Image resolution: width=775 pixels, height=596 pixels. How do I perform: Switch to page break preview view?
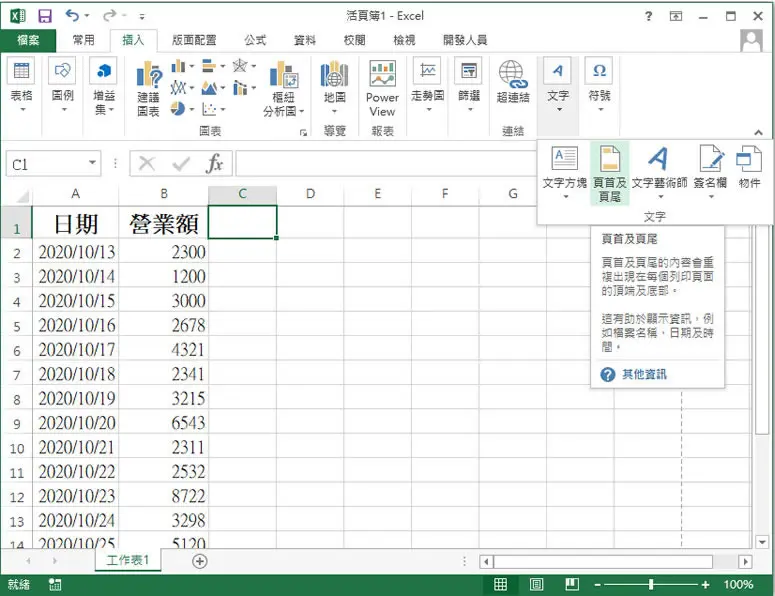click(572, 585)
